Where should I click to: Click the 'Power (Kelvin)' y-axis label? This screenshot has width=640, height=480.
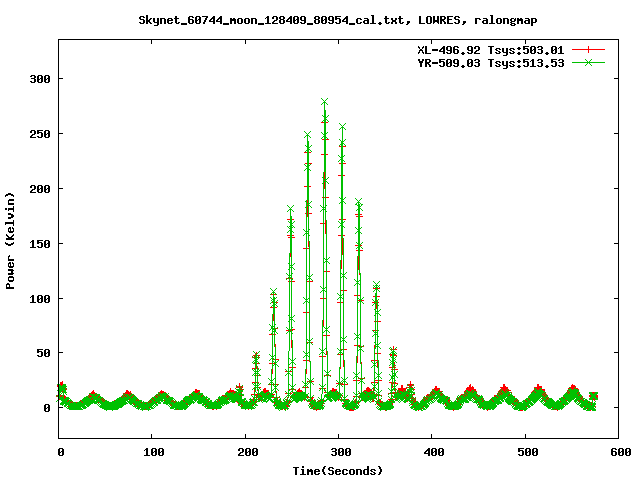click(10, 241)
